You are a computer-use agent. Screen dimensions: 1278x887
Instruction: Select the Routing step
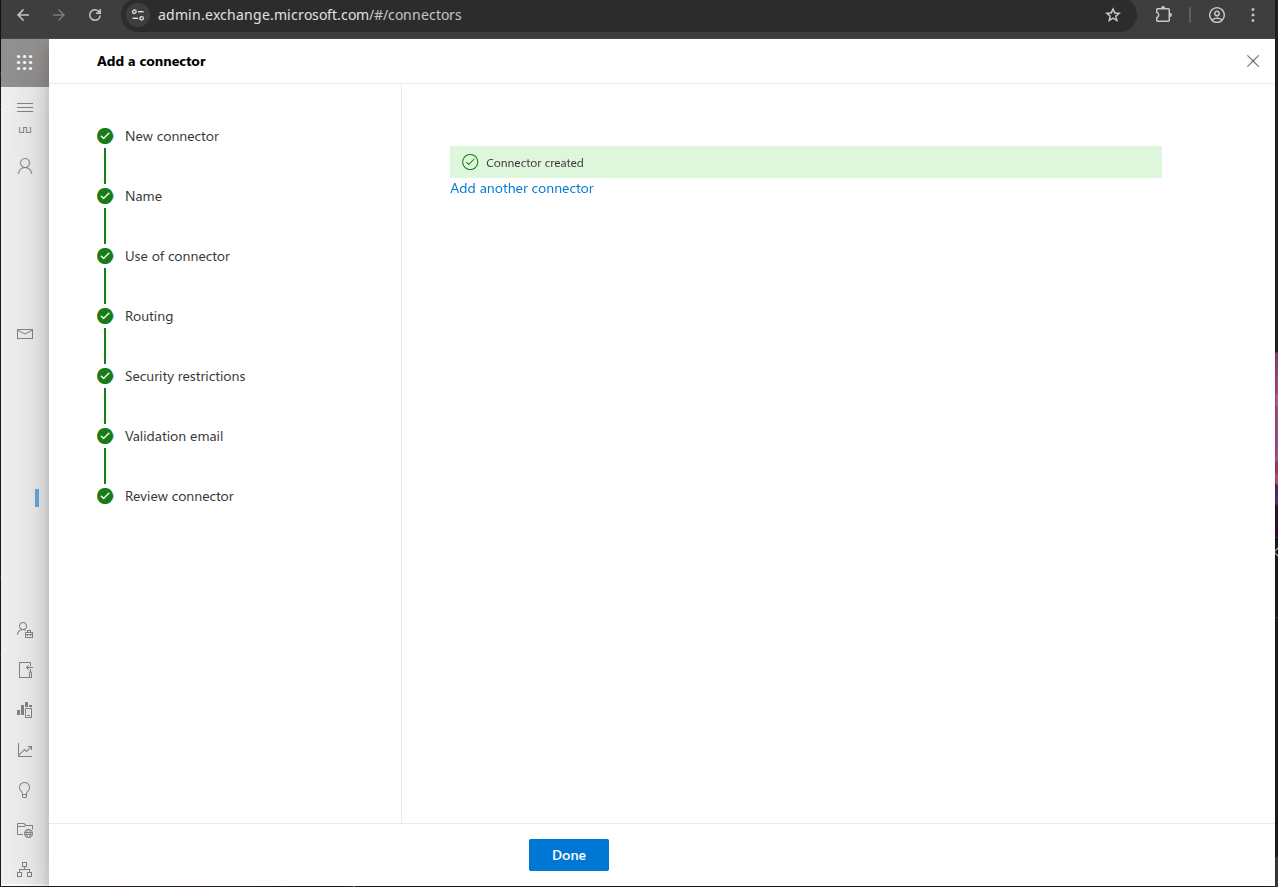[x=135, y=316]
